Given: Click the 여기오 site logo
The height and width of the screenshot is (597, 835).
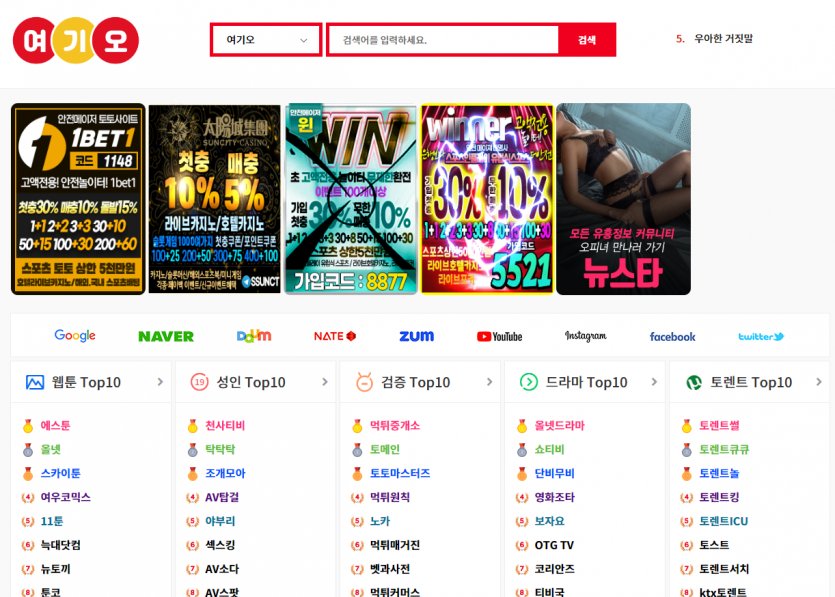Looking at the screenshot, I should 76,40.
